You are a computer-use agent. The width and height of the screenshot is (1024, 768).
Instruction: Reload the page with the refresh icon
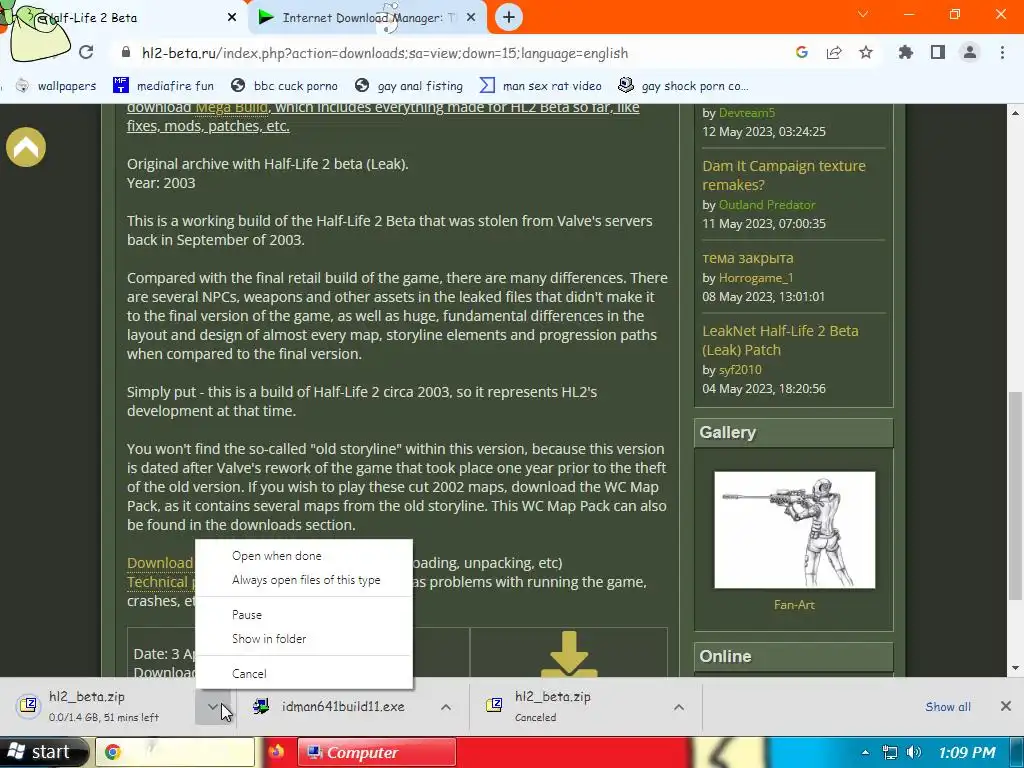click(x=86, y=52)
